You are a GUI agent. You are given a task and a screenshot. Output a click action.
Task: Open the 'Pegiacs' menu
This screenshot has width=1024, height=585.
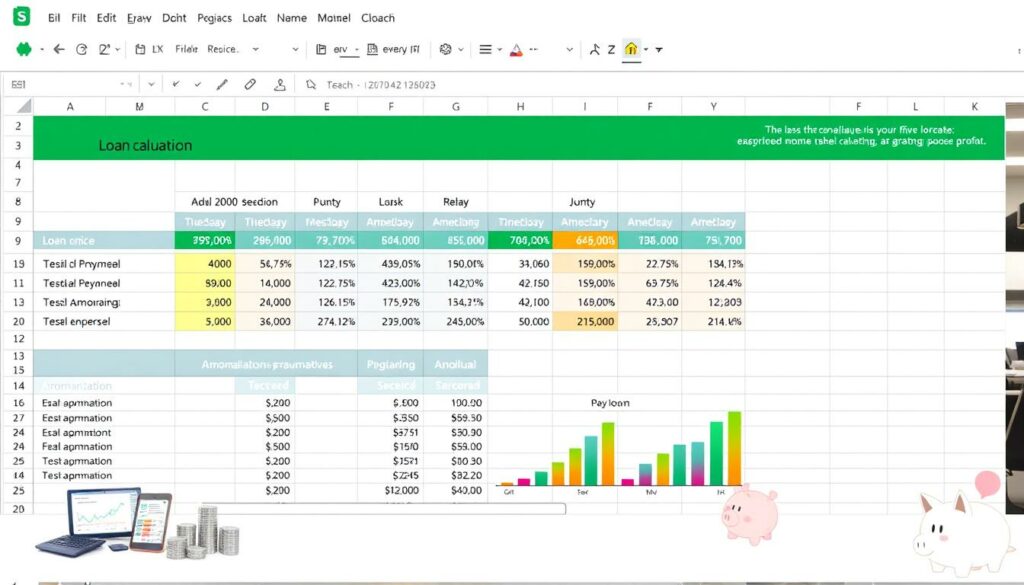214,18
